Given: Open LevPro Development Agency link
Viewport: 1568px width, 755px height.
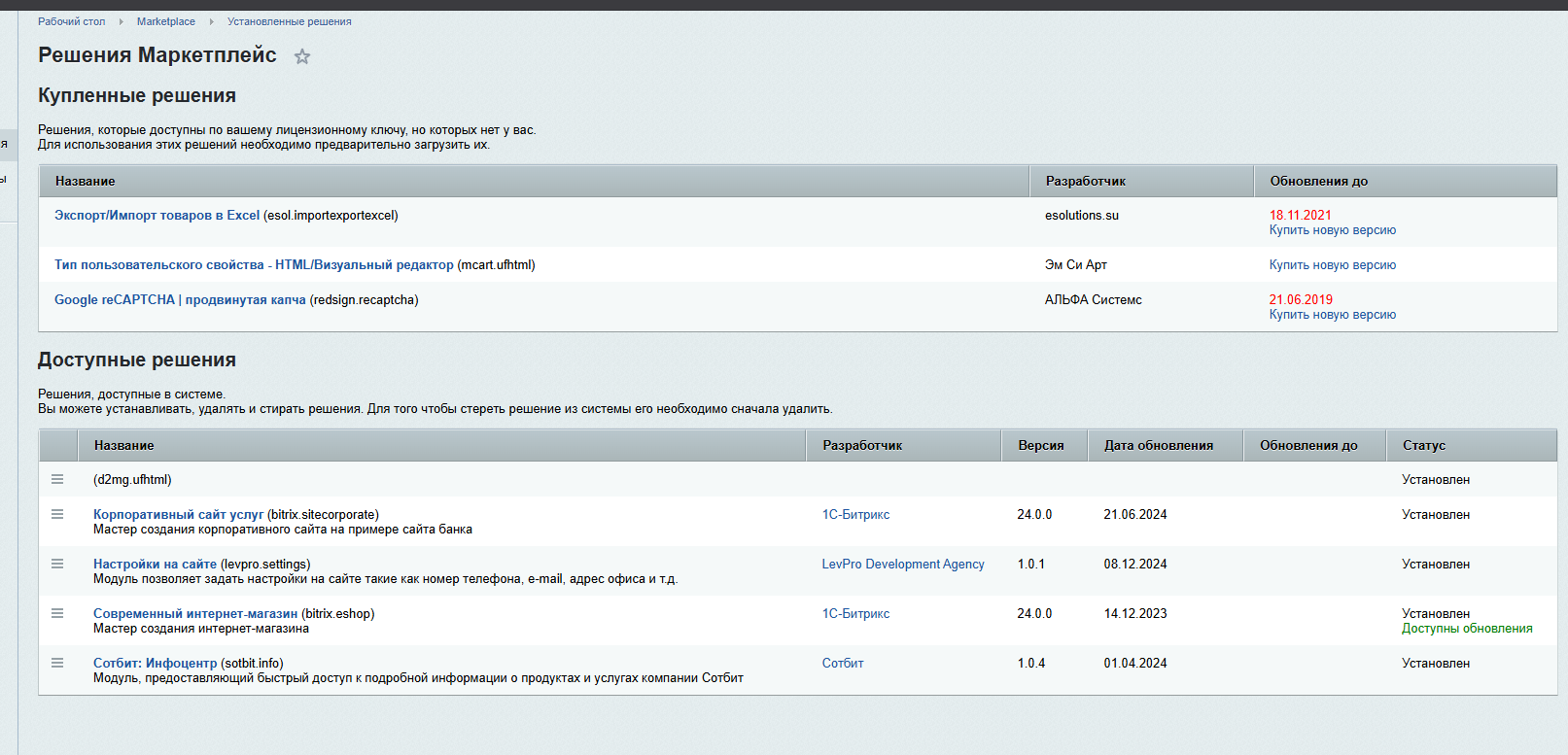Looking at the screenshot, I should tap(903, 565).
